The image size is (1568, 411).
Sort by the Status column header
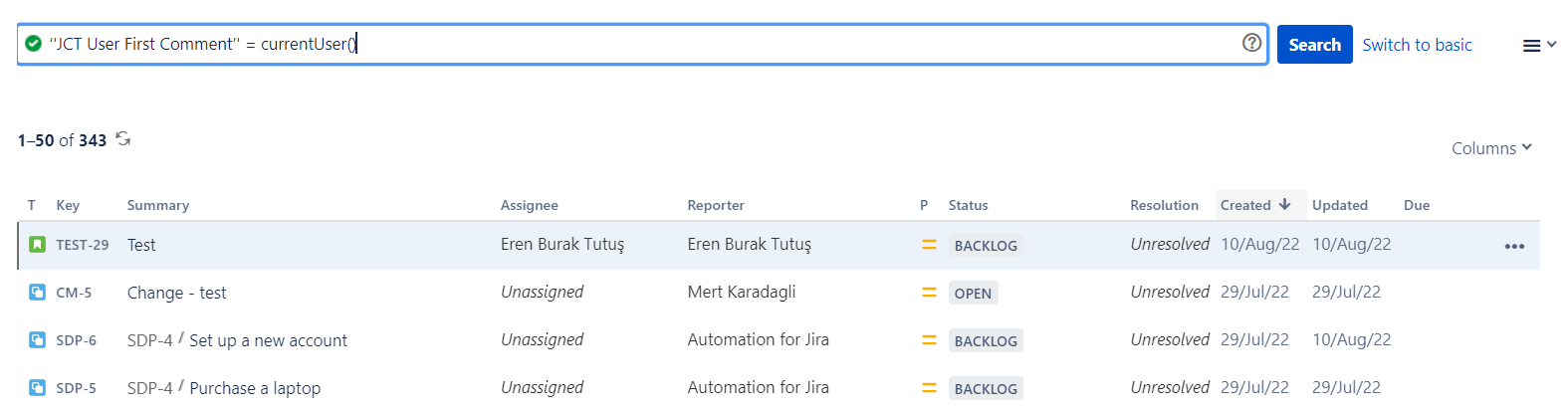coord(968,205)
